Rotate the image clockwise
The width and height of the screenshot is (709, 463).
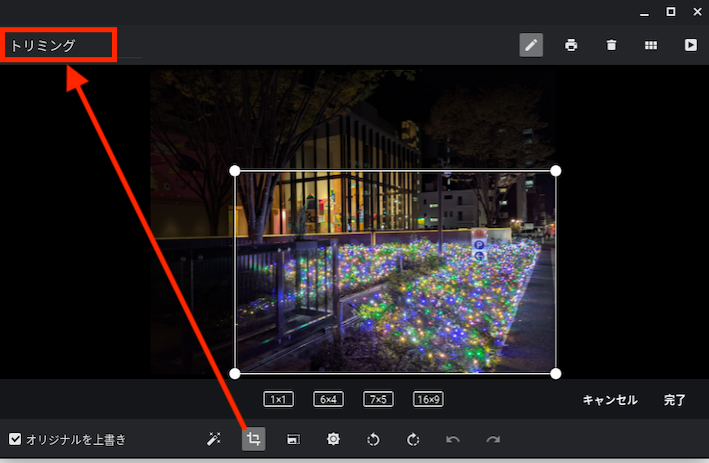413,439
